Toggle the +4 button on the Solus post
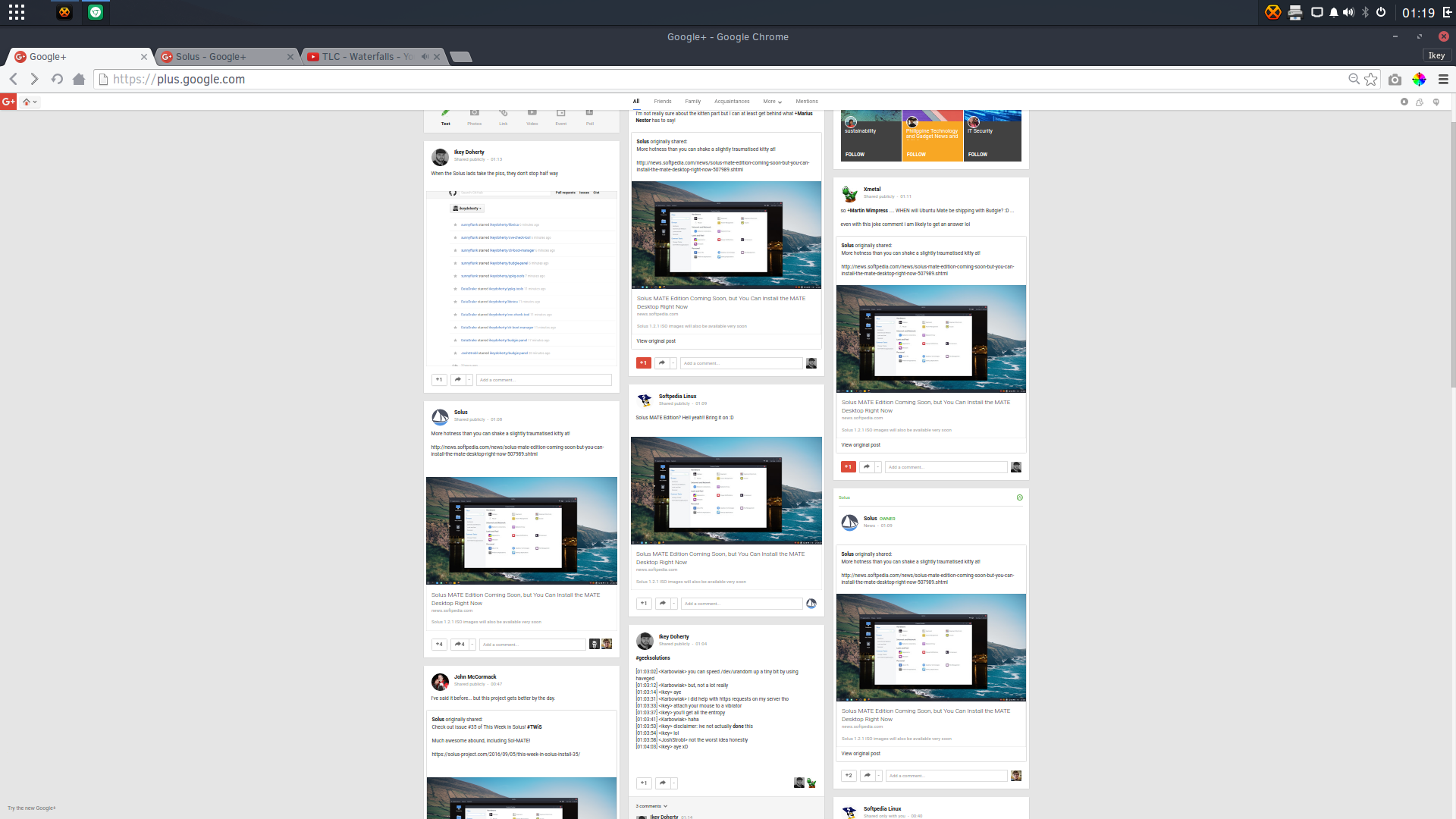1456x819 pixels. pos(439,645)
